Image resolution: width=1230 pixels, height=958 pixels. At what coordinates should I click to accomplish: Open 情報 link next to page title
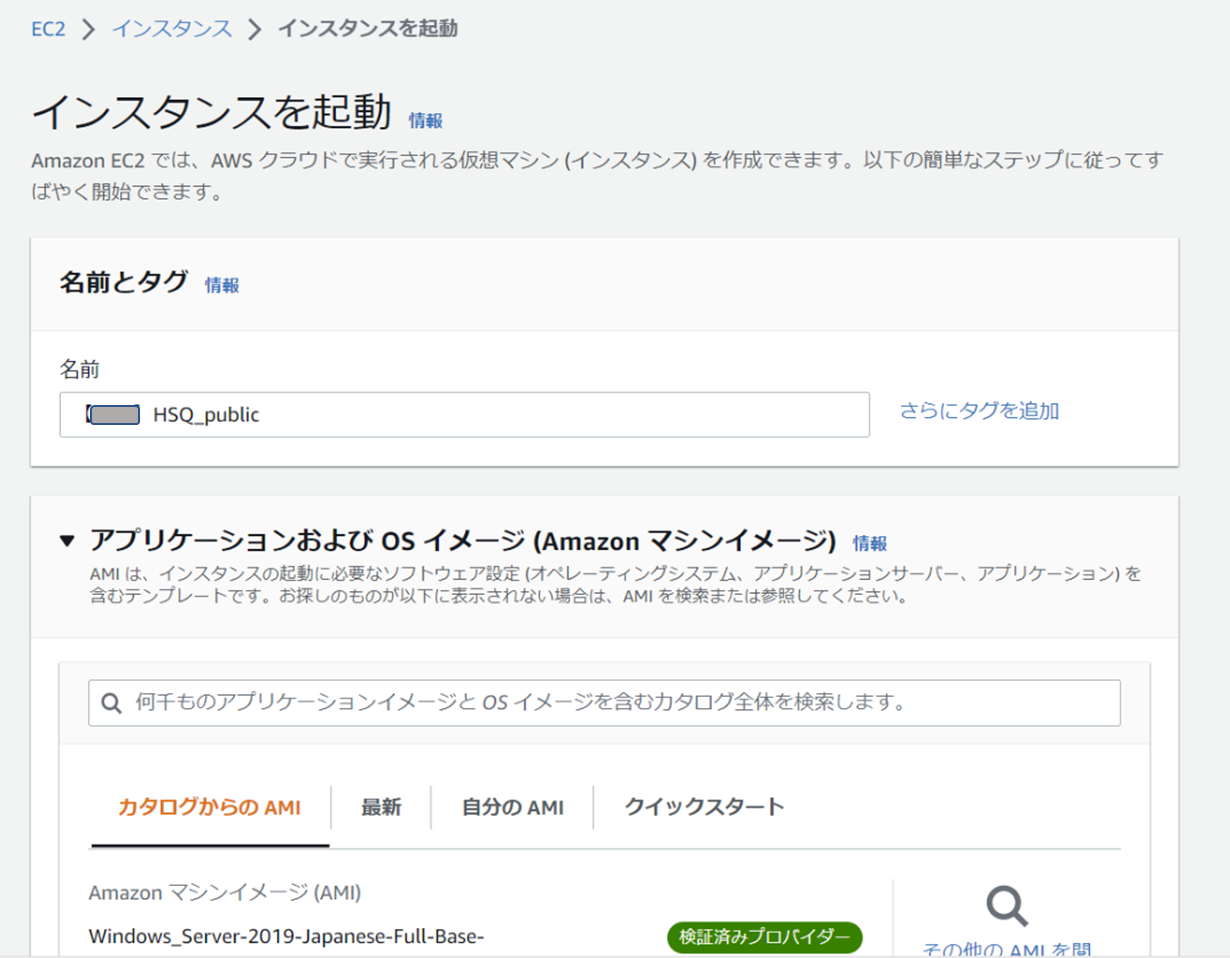pos(425,120)
